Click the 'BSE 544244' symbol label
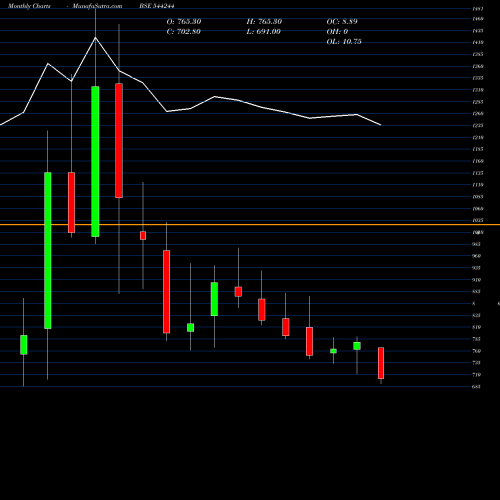Screen dimensions: 500x500 (157, 6)
